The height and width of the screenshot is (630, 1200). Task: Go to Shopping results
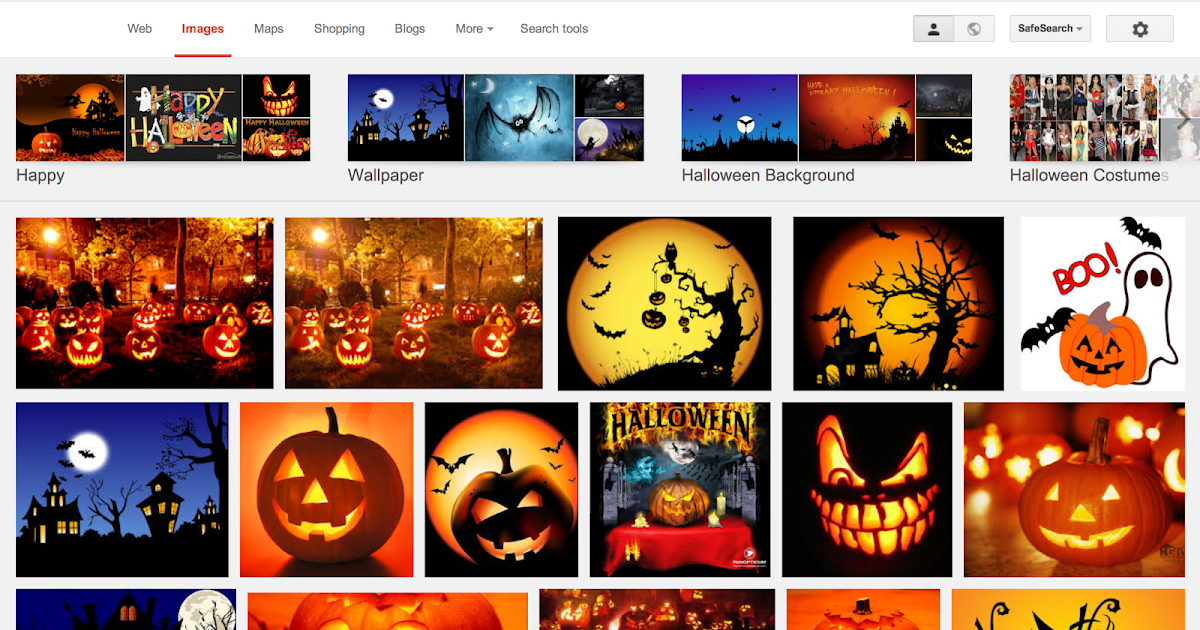339,28
